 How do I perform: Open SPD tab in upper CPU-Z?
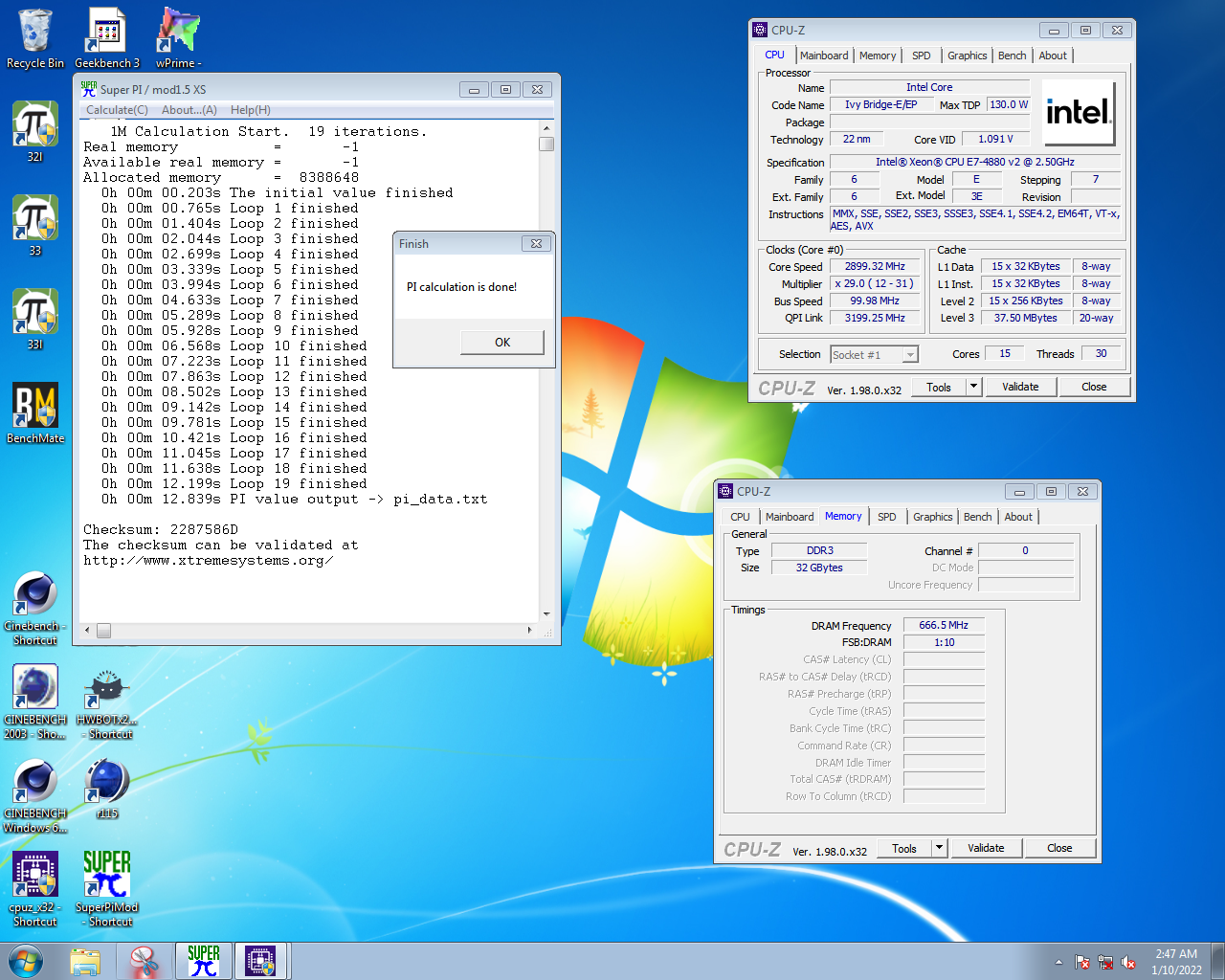(922, 56)
